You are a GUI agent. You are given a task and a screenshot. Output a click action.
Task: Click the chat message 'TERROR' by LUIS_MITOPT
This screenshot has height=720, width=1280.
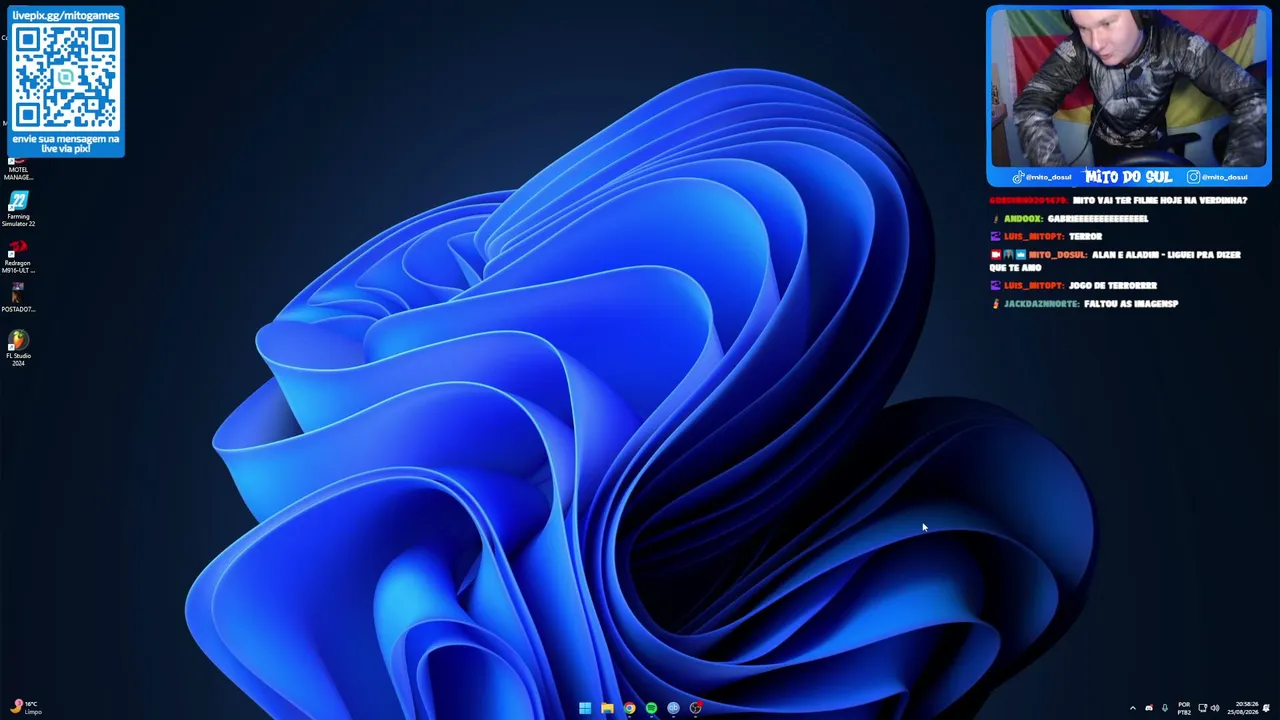click(x=1085, y=236)
